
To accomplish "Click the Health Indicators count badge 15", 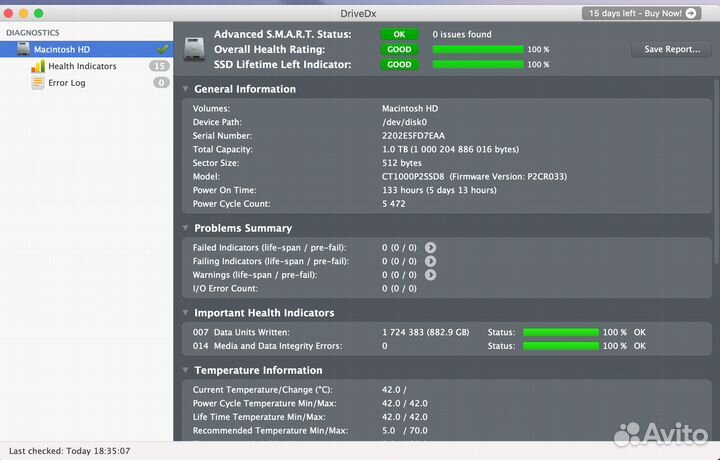I will pos(159,66).
